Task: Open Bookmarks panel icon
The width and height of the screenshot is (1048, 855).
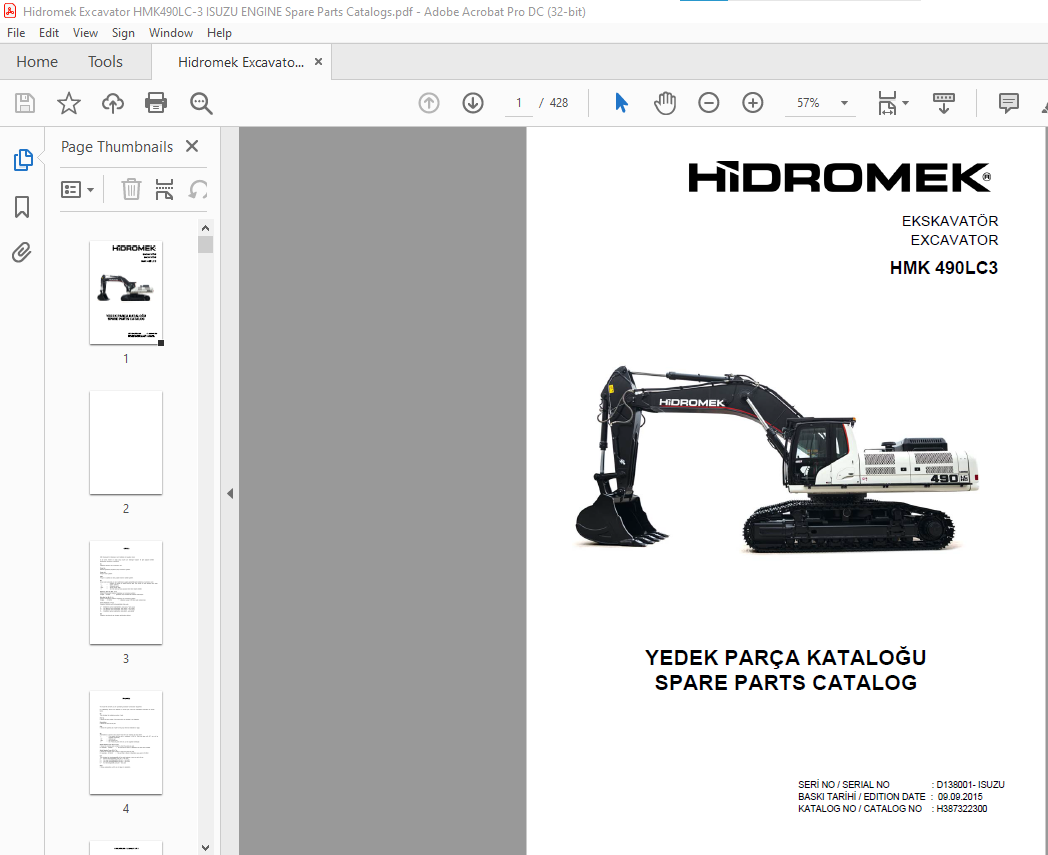Action: [22, 207]
